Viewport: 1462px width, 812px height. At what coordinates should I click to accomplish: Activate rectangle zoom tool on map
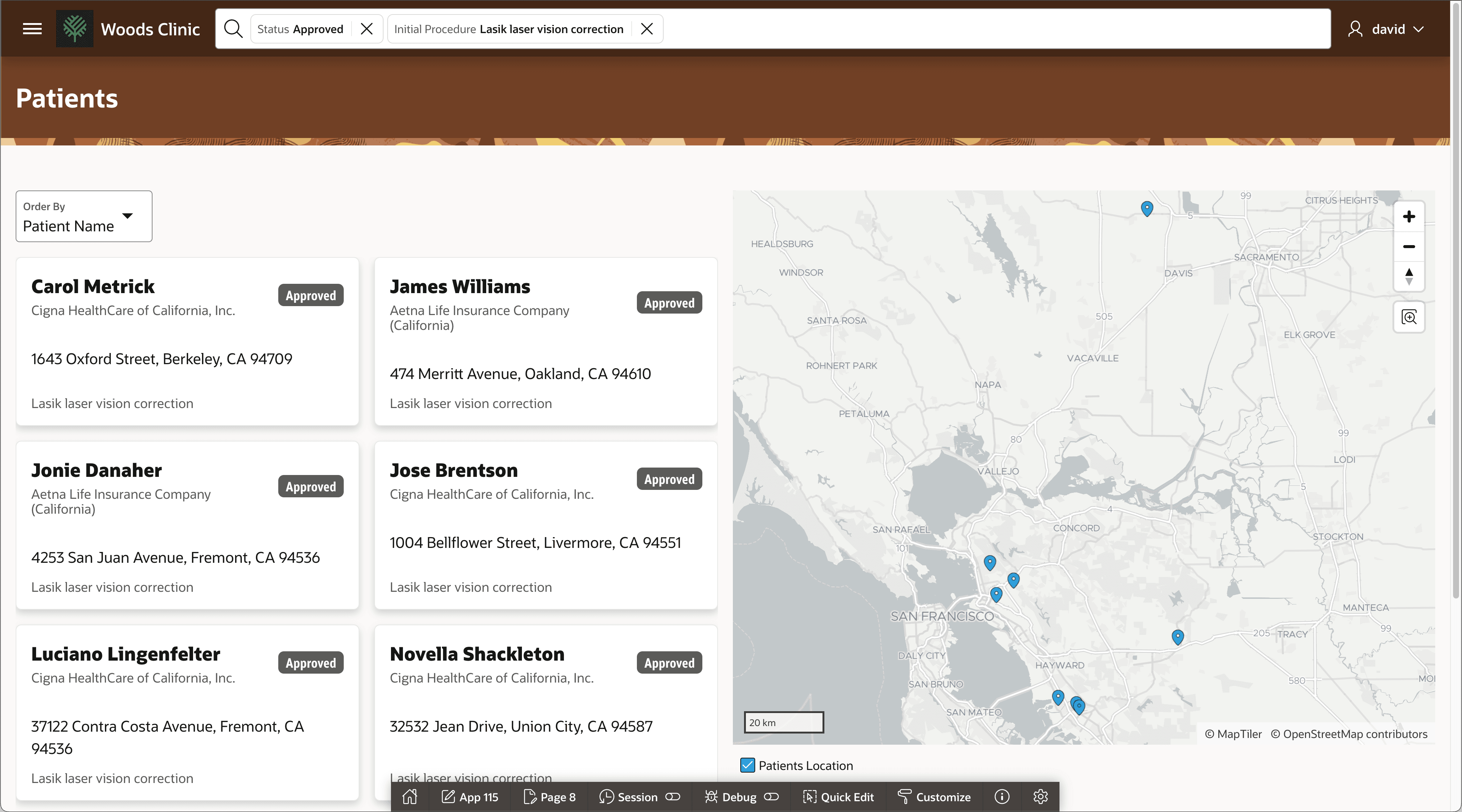(x=1409, y=317)
